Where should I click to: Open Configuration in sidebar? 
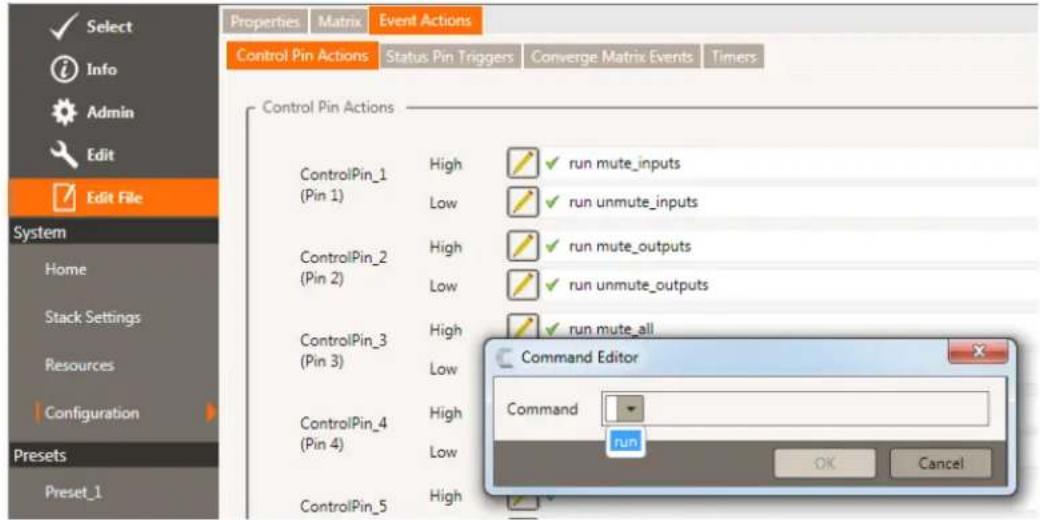[92, 413]
